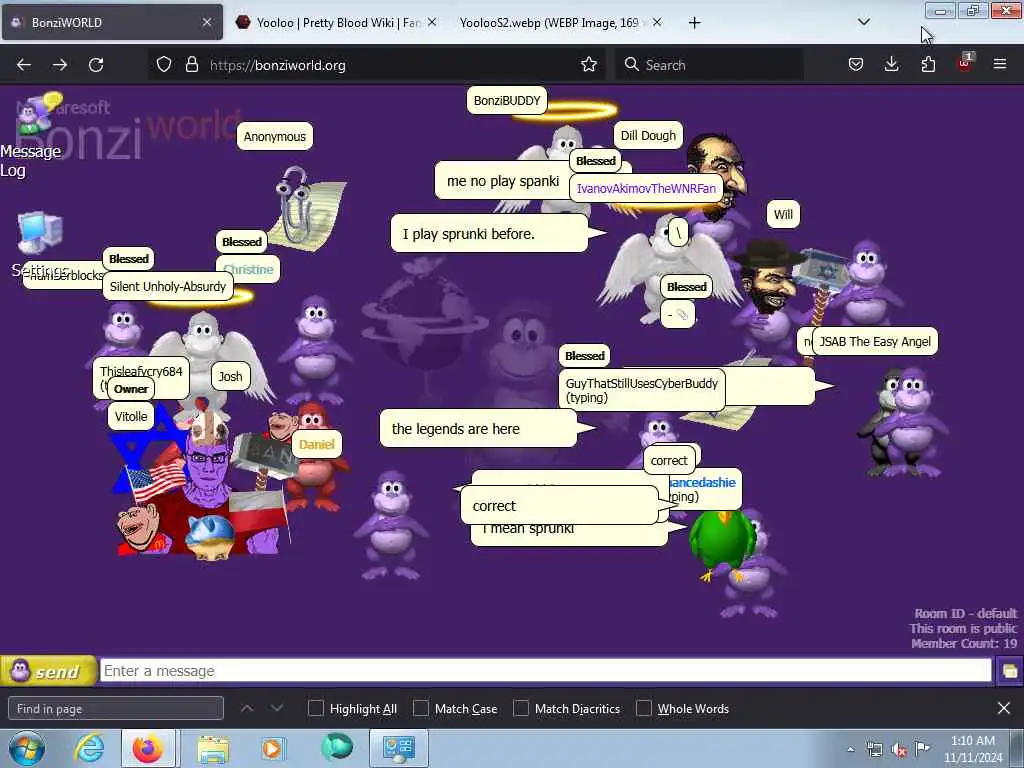Open the Firefox downloads panel
This screenshot has height=768, width=1024.
pyautogui.click(x=891, y=65)
